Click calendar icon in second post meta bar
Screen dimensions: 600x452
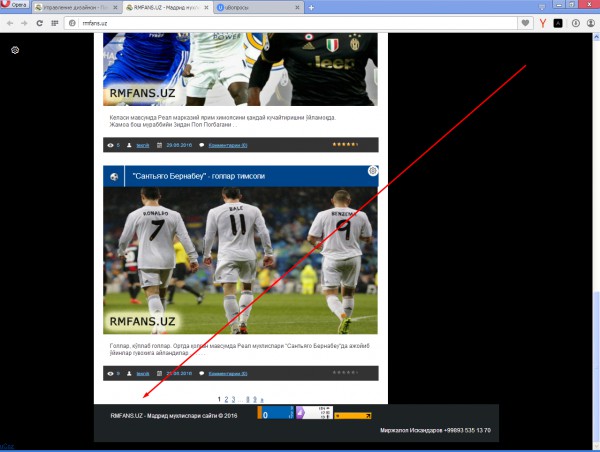[160, 374]
